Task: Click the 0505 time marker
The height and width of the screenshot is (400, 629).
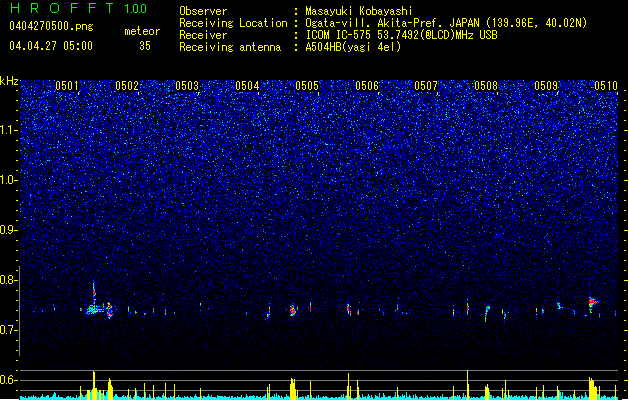Action: click(x=307, y=86)
